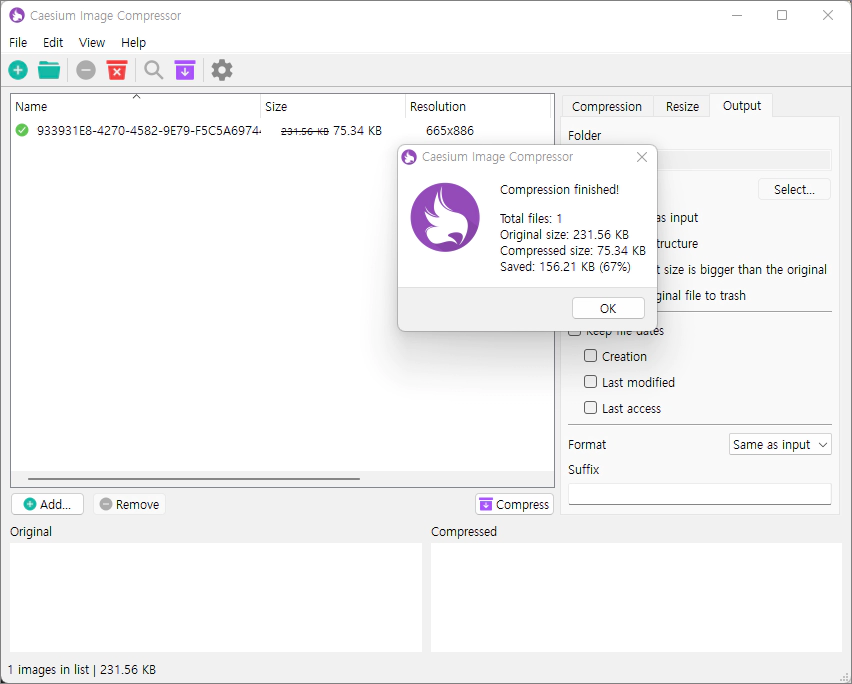This screenshot has height=684, width=852.
Task: Confirm the dialog with OK
Action: [608, 309]
